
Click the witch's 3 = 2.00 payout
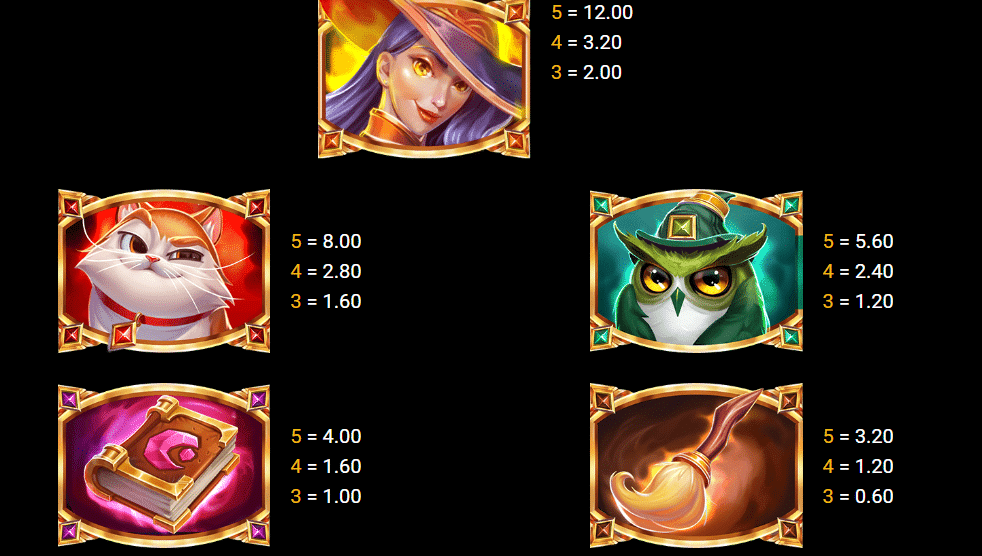coord(586,73)
